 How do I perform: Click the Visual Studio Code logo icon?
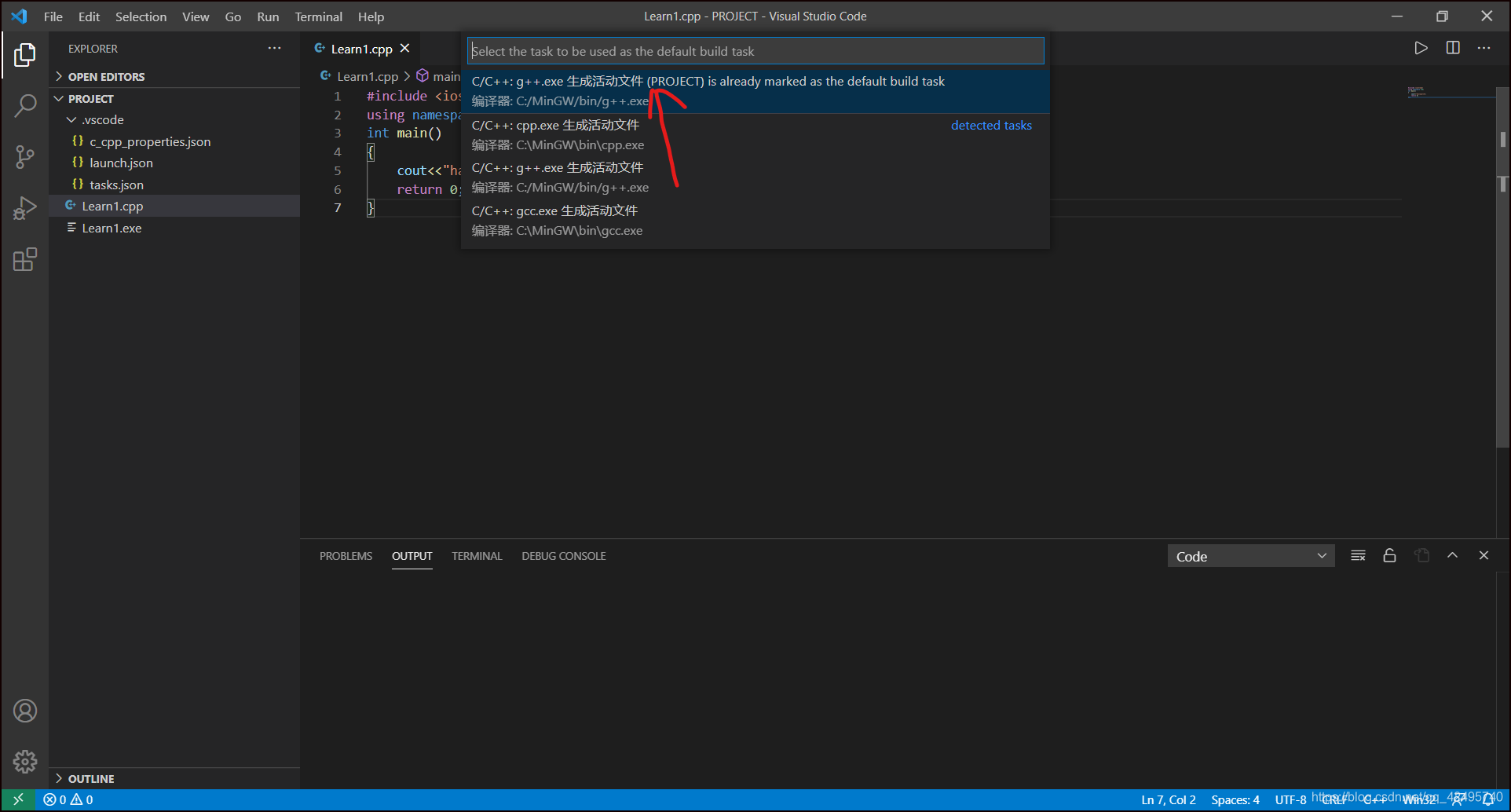pyautogui.click(x=19, y=16)
